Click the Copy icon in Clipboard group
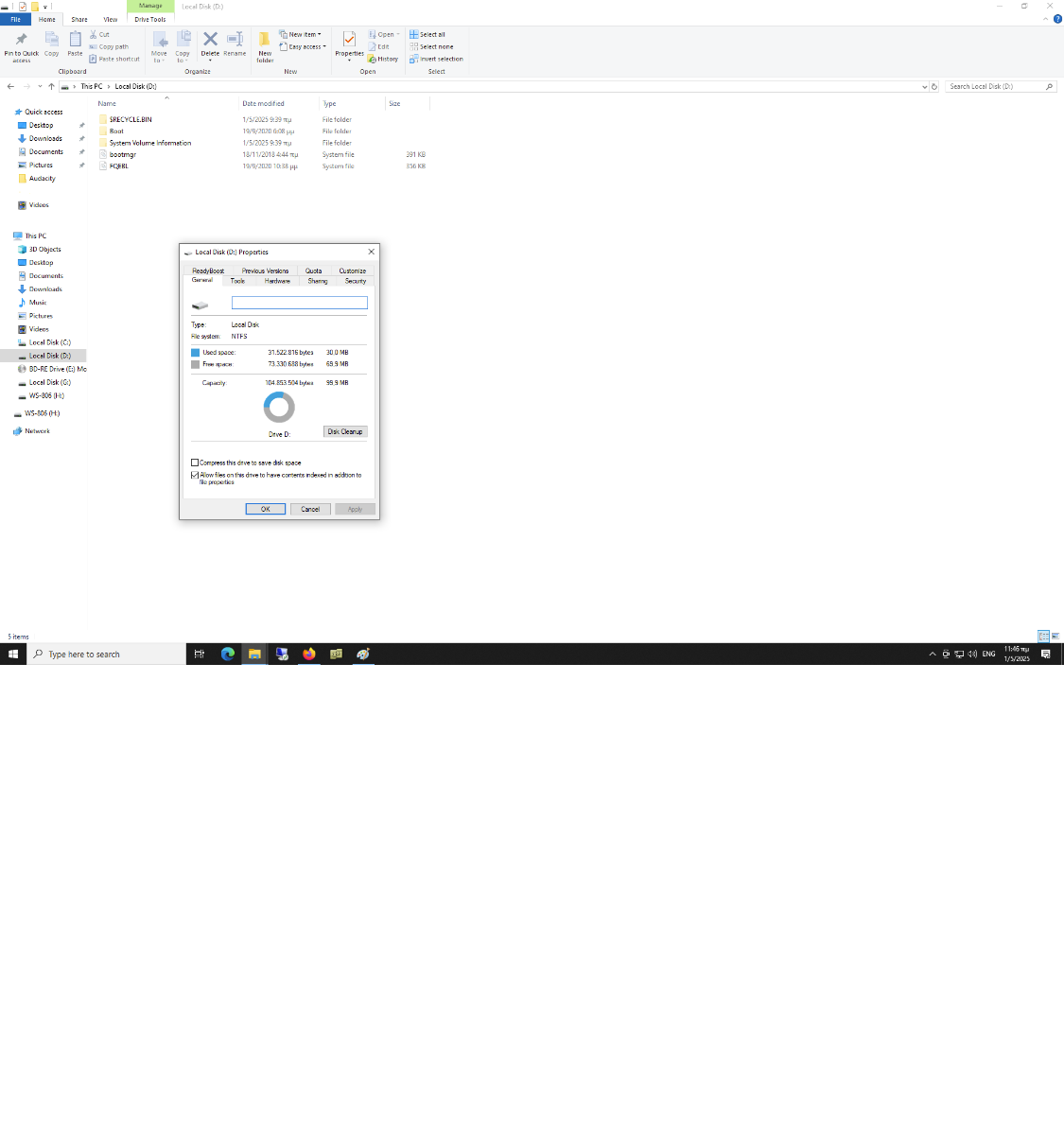Image resolution: width=1064 pixels, height=1135 pixels. [51, 39]
